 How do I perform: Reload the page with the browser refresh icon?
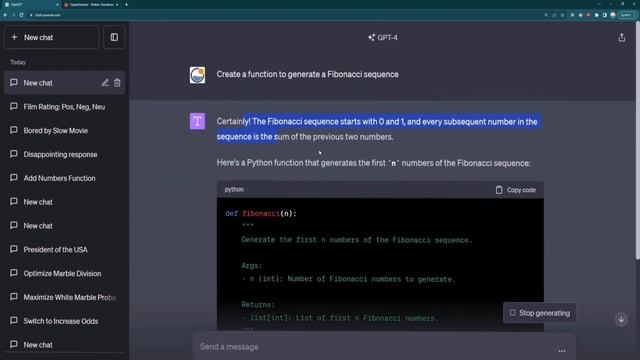pos(21,15)
